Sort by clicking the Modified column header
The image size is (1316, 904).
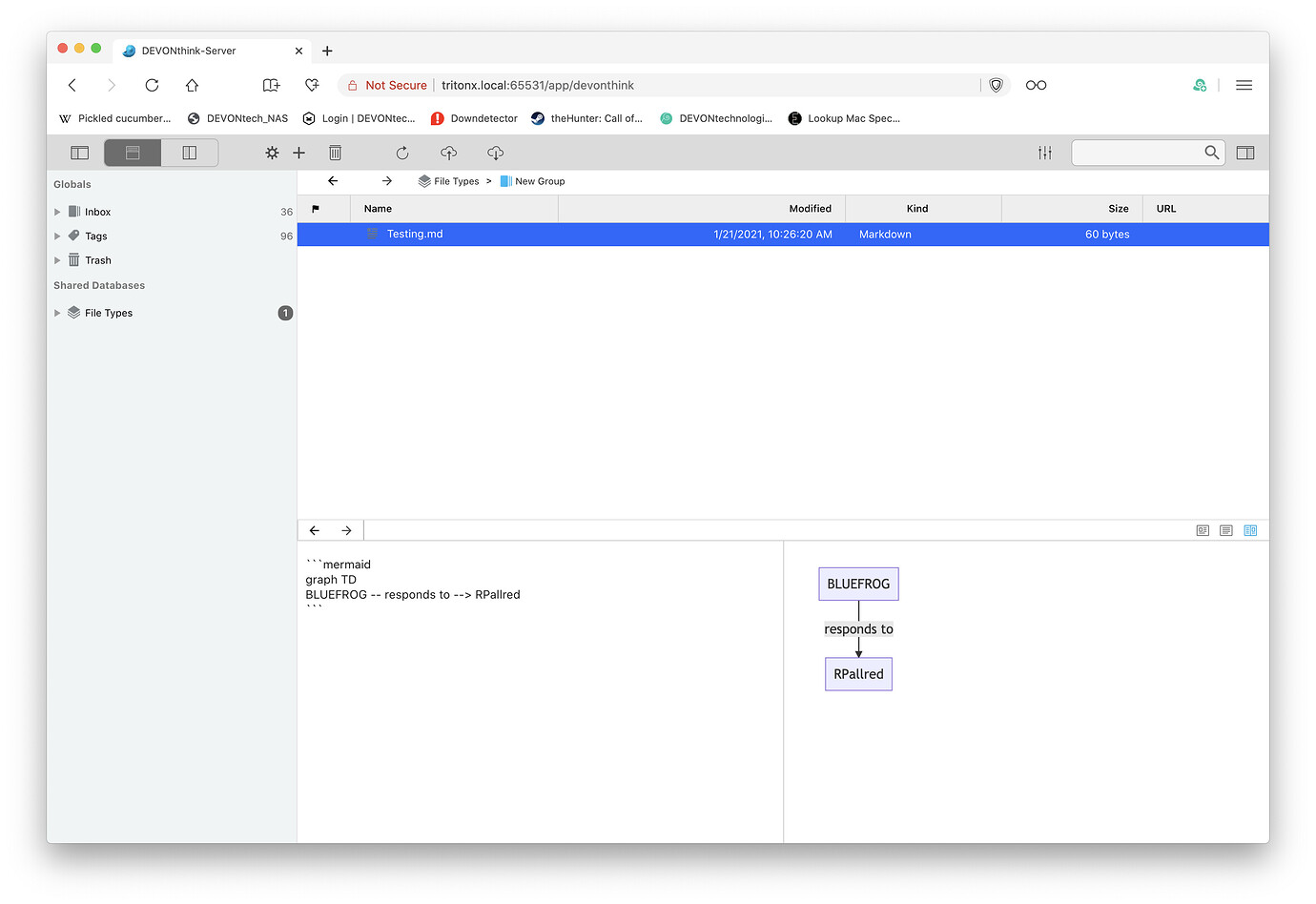click(810, 208)
